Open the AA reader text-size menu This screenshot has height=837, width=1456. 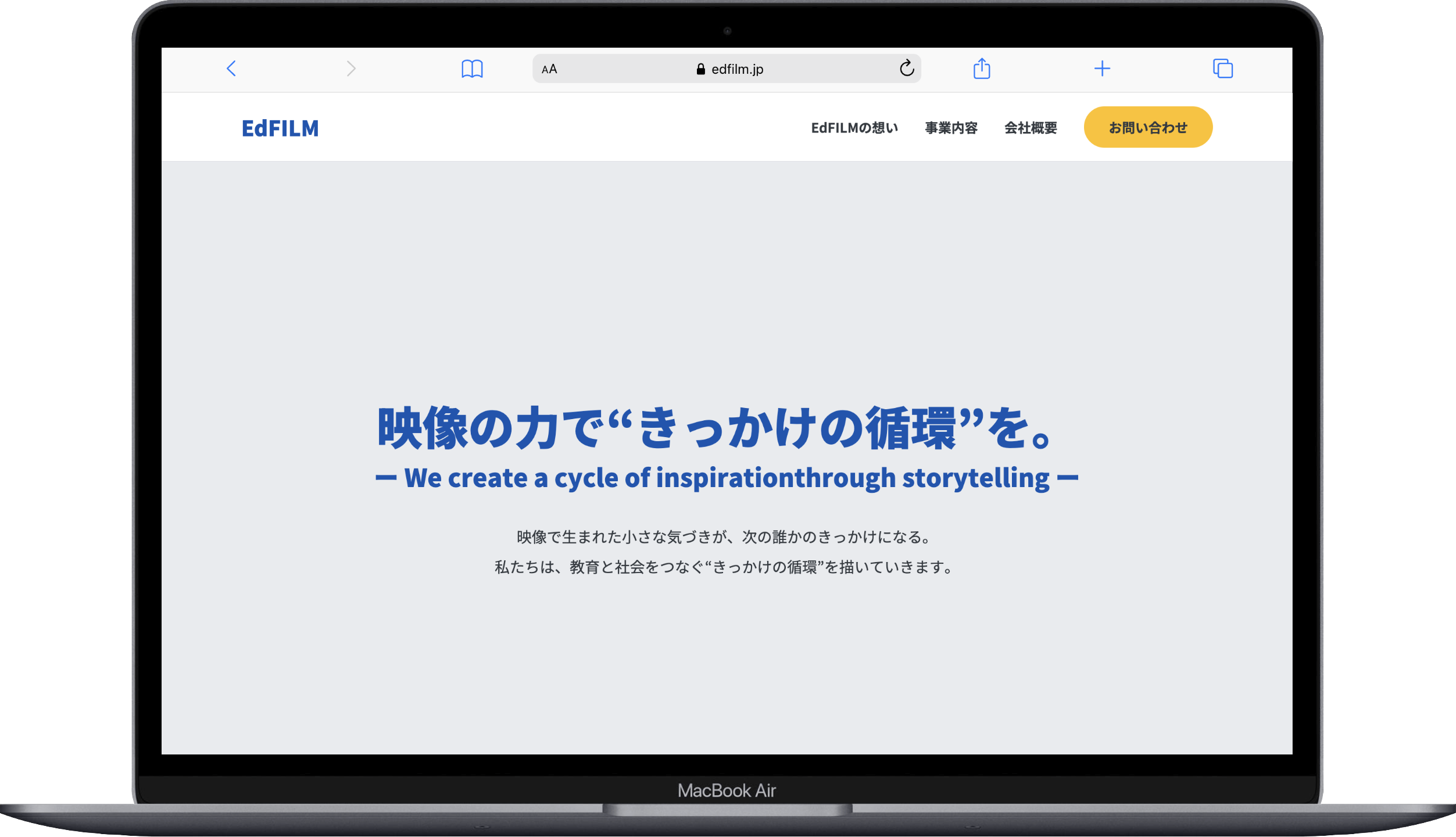click(x=549, y=69)
